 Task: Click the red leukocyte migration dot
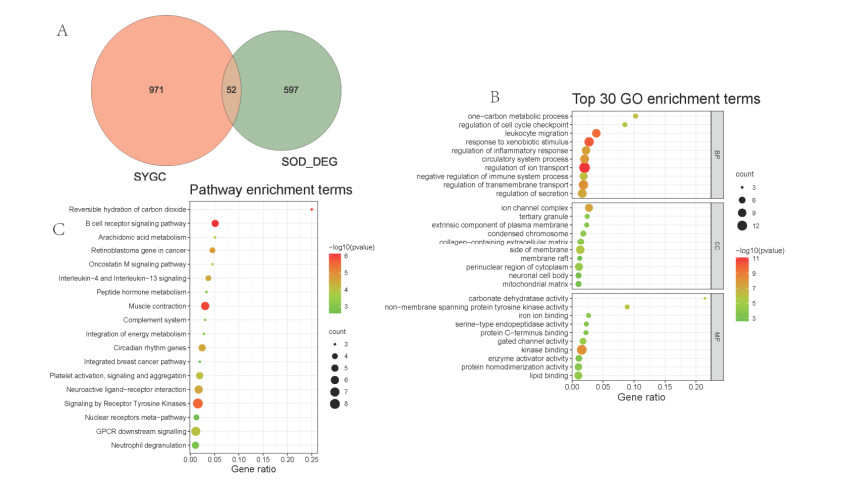click(x=596, y=133)
